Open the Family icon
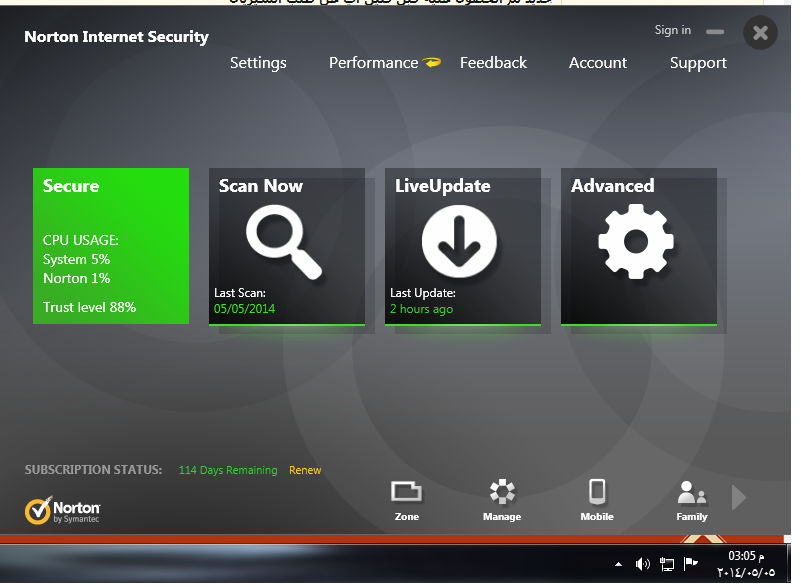This screenshot has height=587, width=801. (692, 501)
